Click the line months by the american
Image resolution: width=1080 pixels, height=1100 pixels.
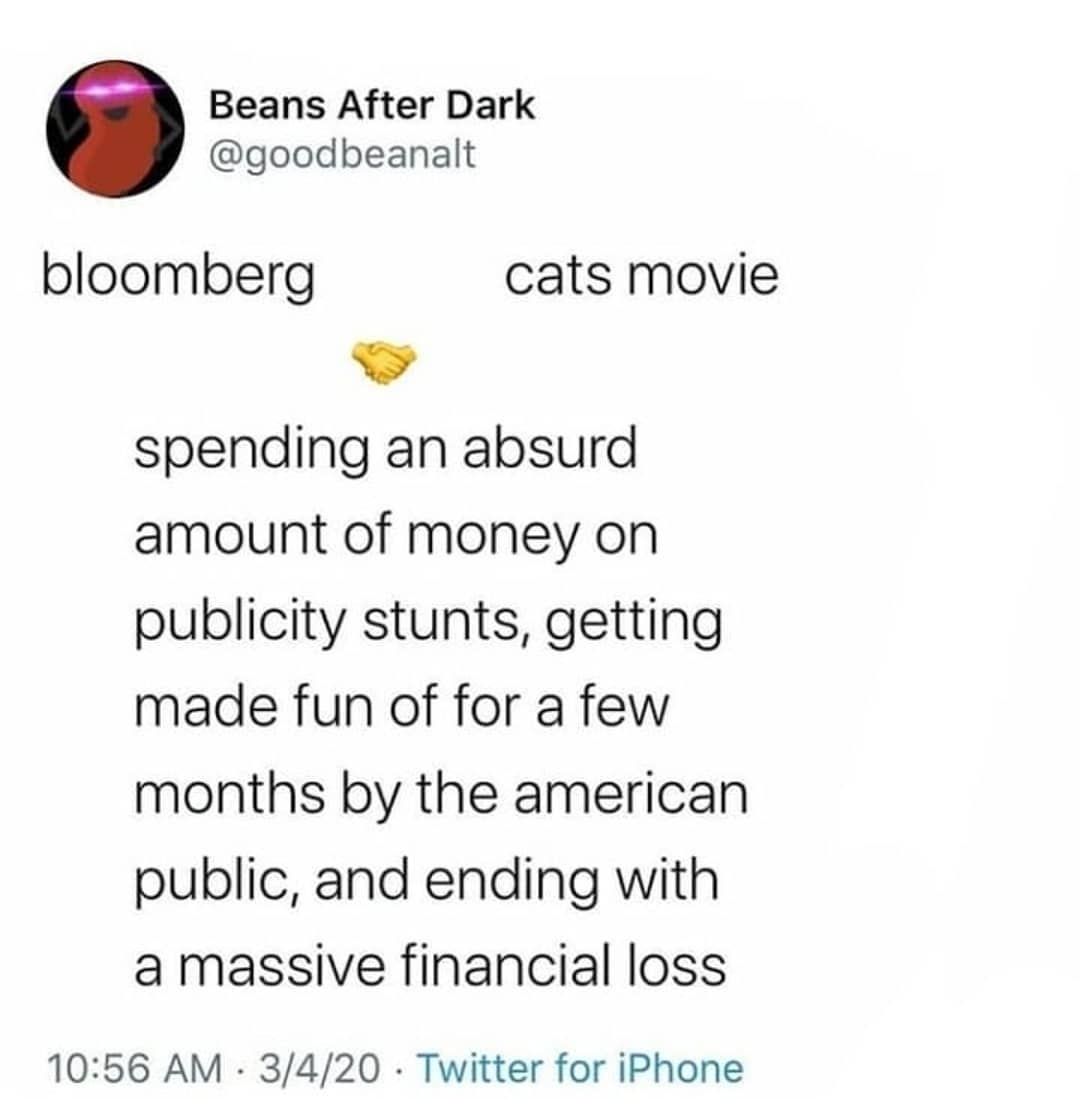(x=440, y=795)
